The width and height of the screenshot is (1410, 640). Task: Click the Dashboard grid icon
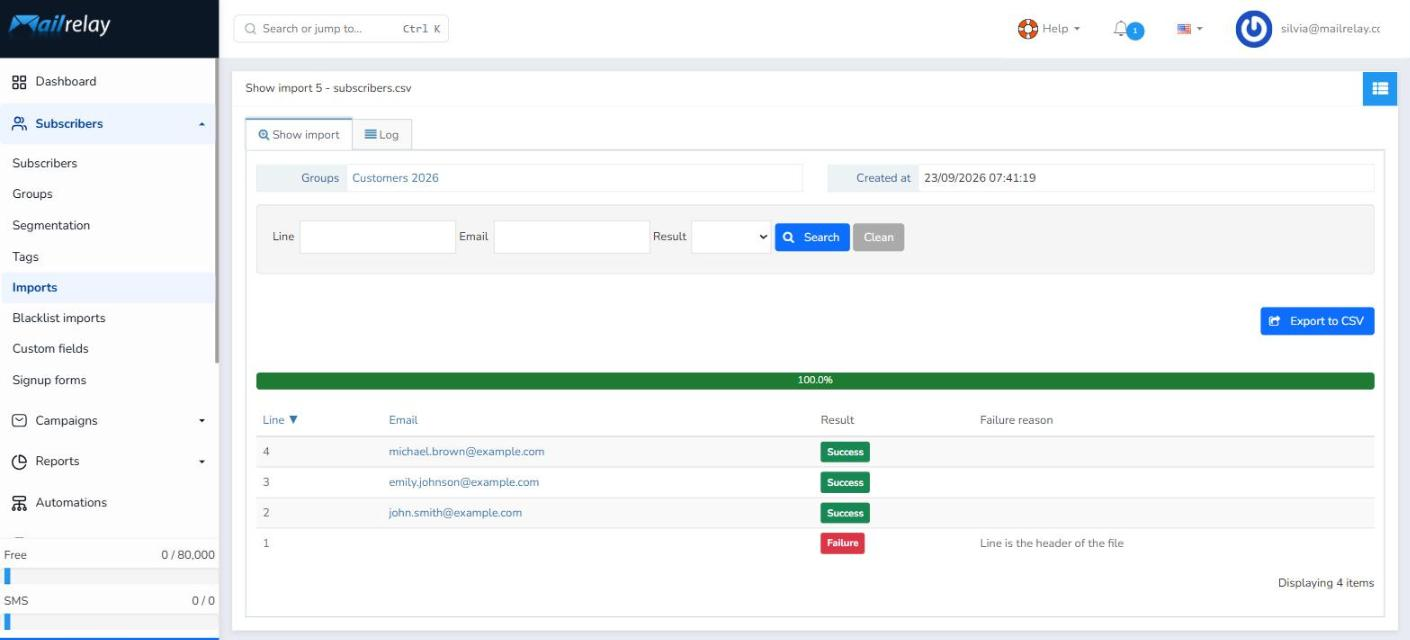click(19, 82)
